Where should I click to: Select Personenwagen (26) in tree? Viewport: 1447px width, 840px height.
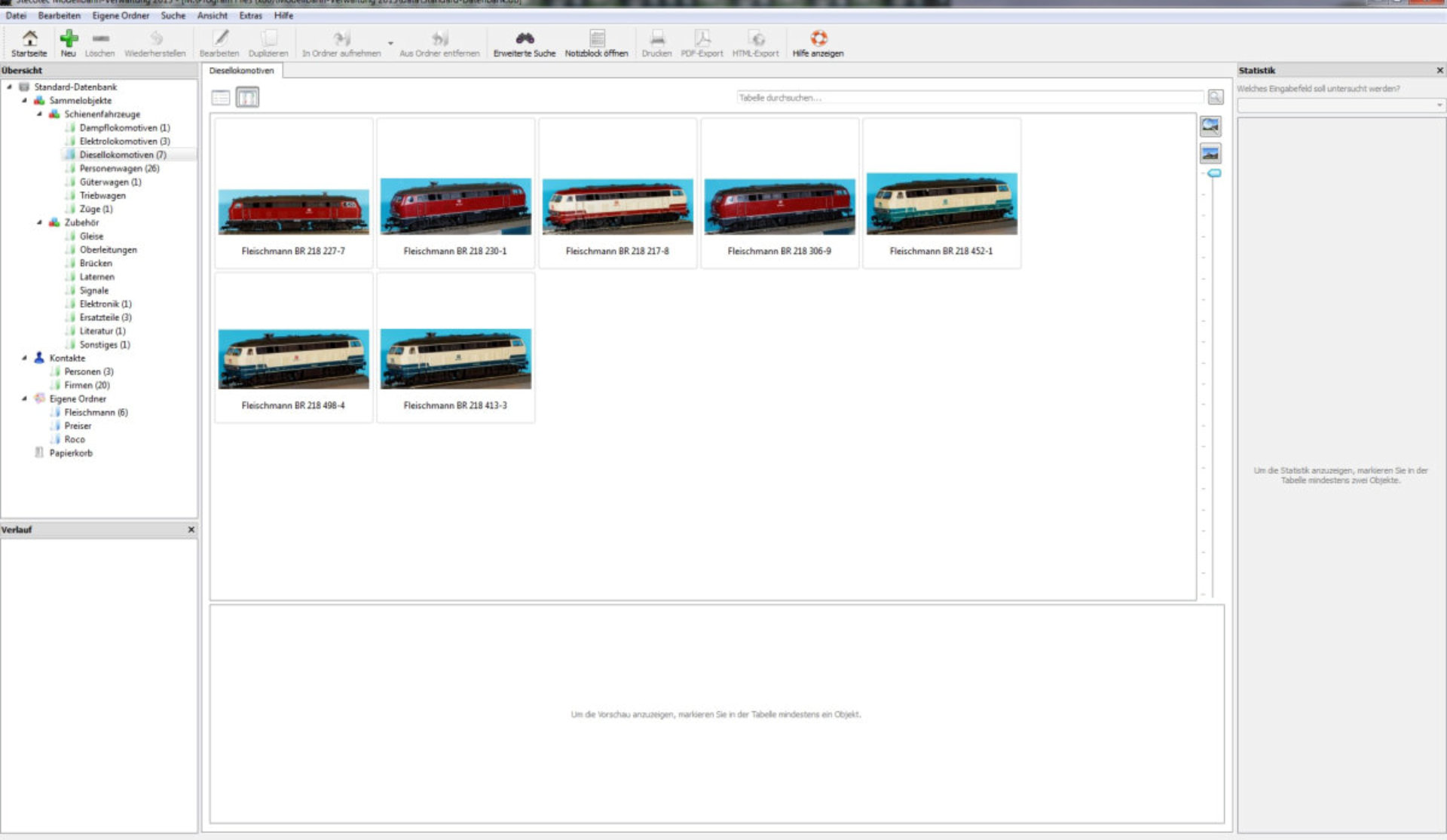point(119,168)
